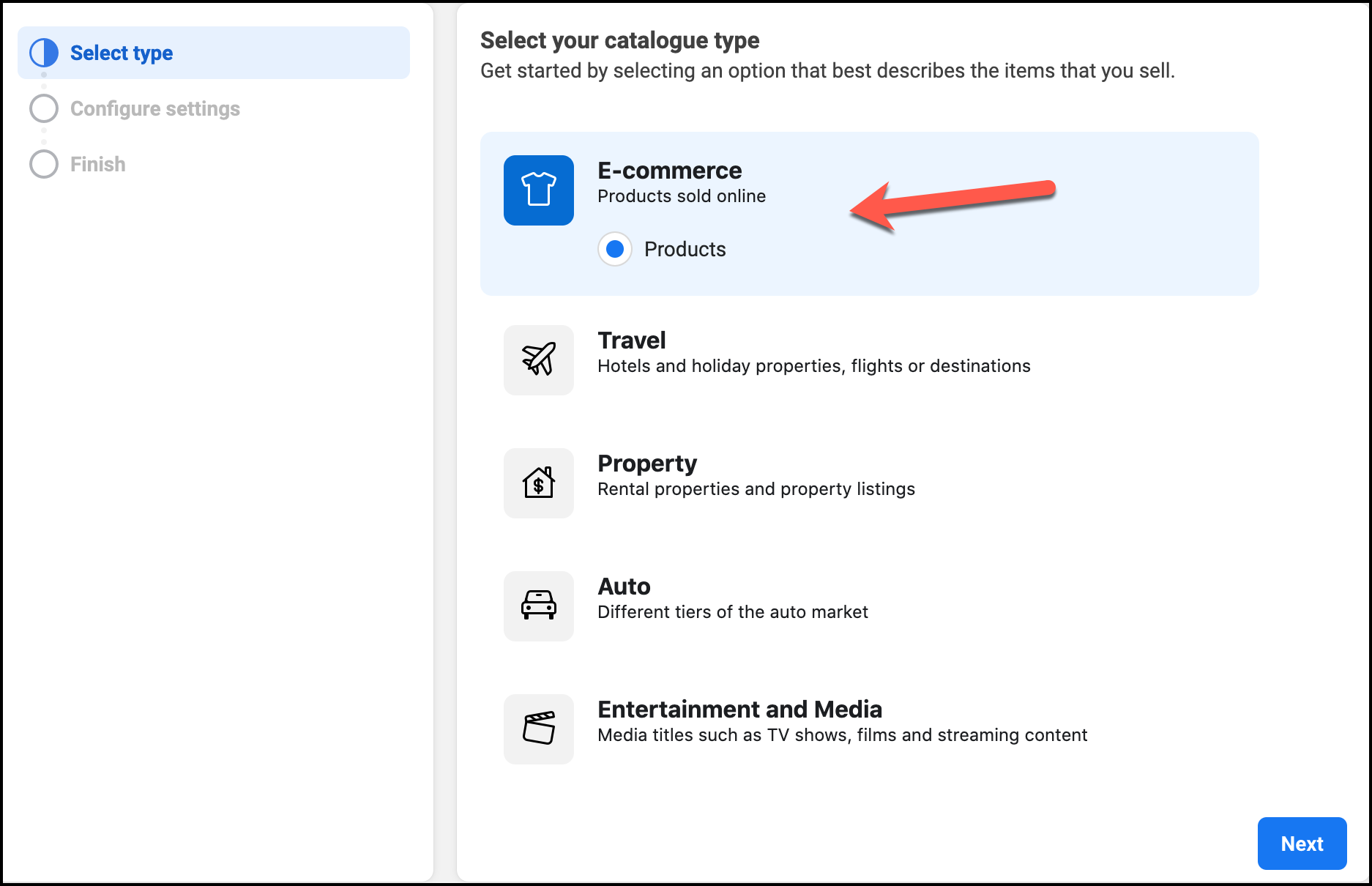Click the Finish step circle
1372x886 pixels.
(x=44, y=164)
